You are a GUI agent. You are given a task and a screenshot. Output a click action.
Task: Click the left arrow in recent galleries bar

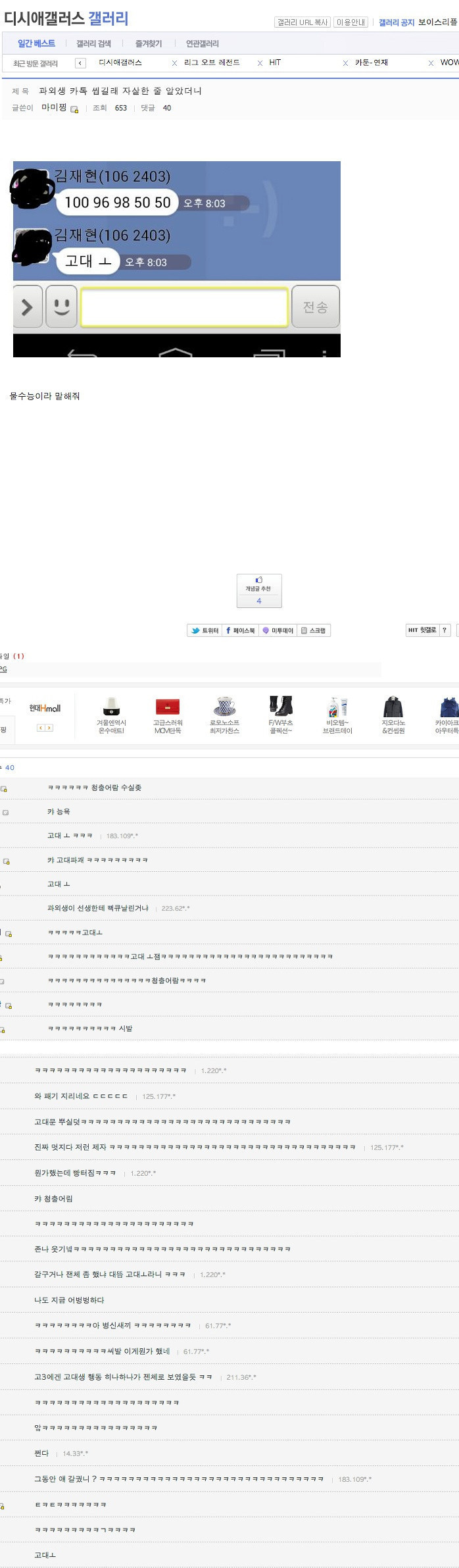(x=81, y=63)
